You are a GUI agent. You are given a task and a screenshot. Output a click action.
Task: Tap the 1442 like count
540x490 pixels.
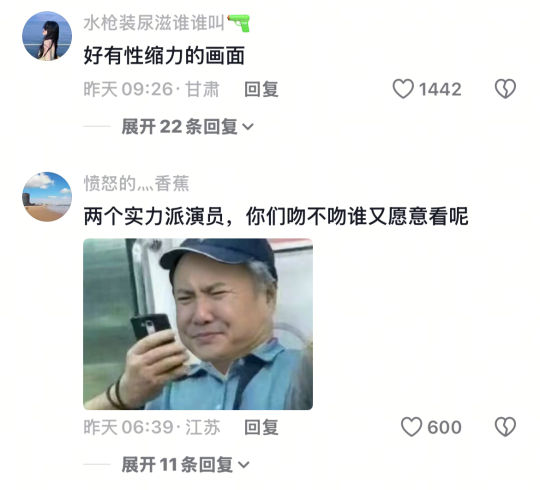click(x=440, y=89)
